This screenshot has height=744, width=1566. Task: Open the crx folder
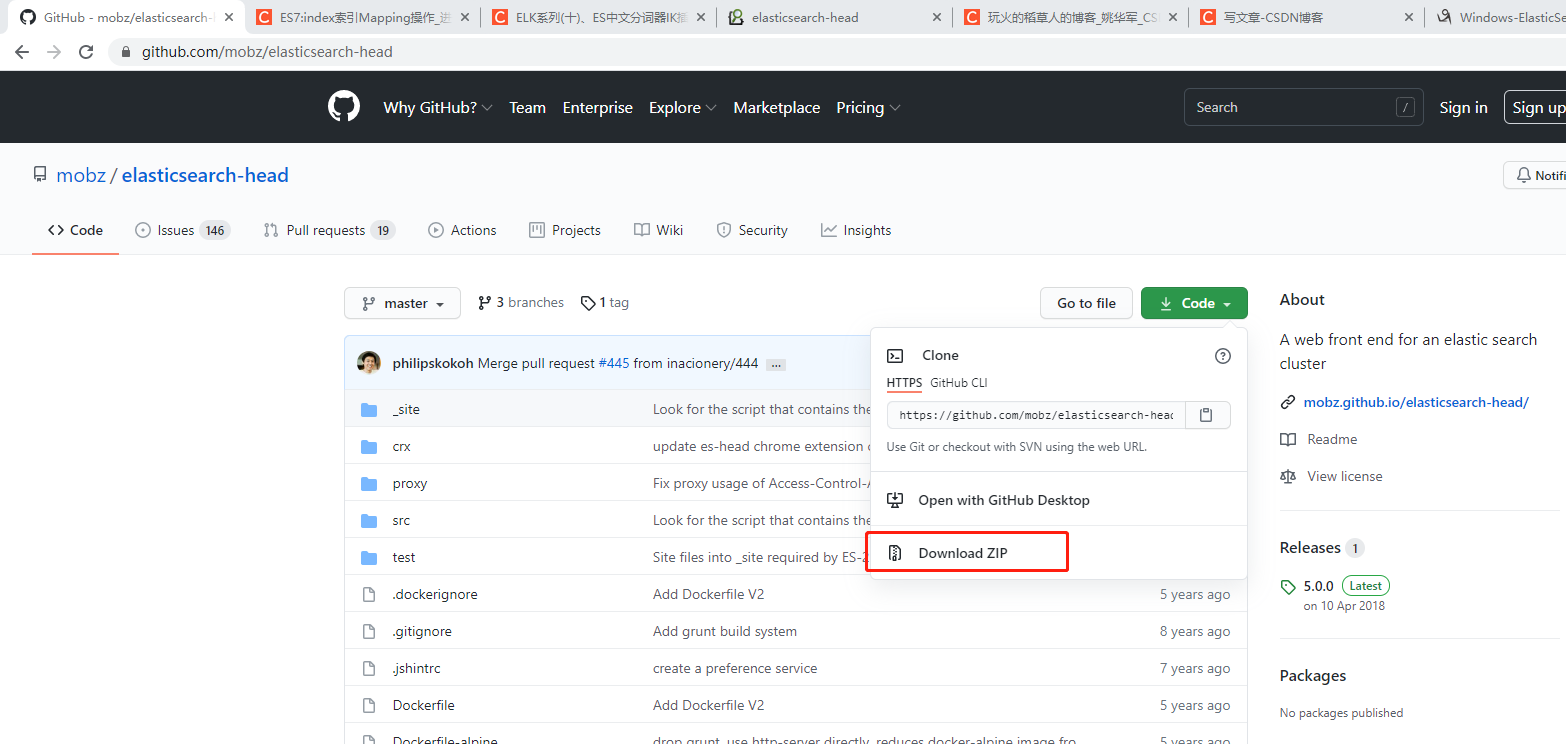click(402, 446)
